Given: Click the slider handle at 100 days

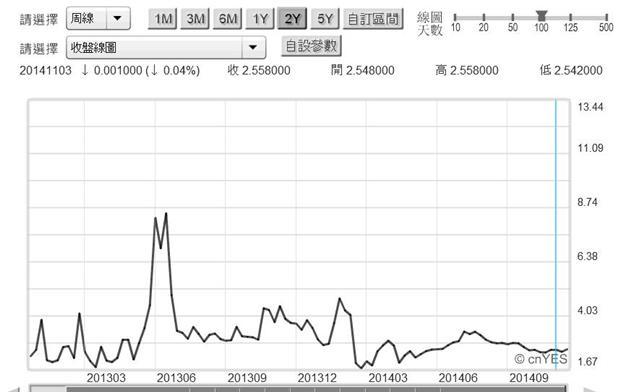Looking at the screenshot, I should 541,16.
